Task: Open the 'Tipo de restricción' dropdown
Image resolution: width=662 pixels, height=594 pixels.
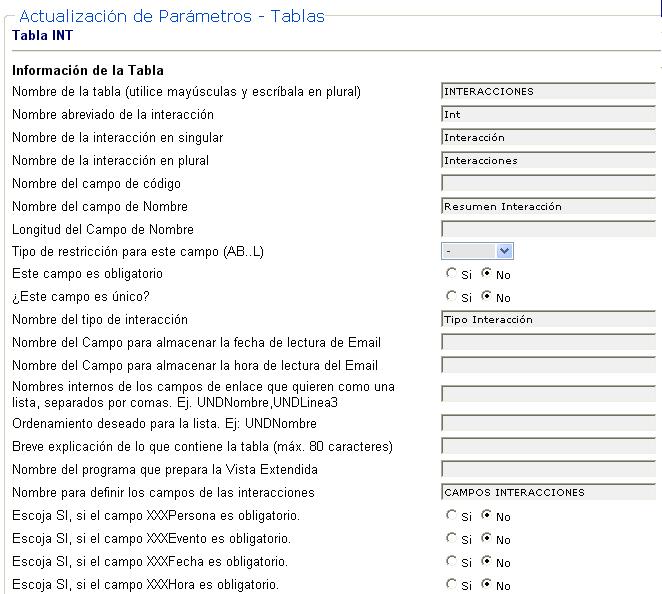Action: (x=477, y=251)
